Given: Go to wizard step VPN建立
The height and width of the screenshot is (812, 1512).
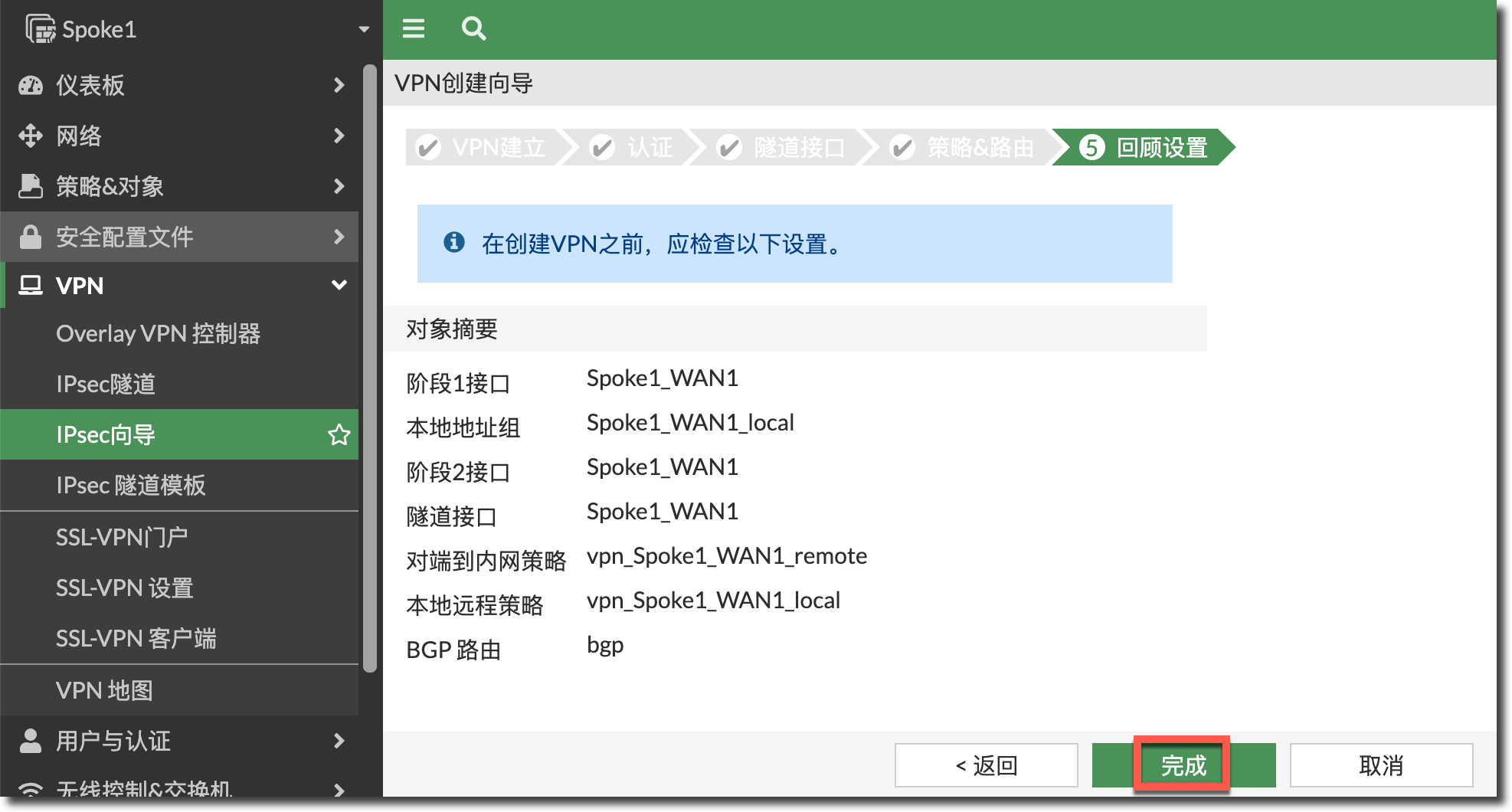Looking at the screenshot, I should (x=483, y=147).
